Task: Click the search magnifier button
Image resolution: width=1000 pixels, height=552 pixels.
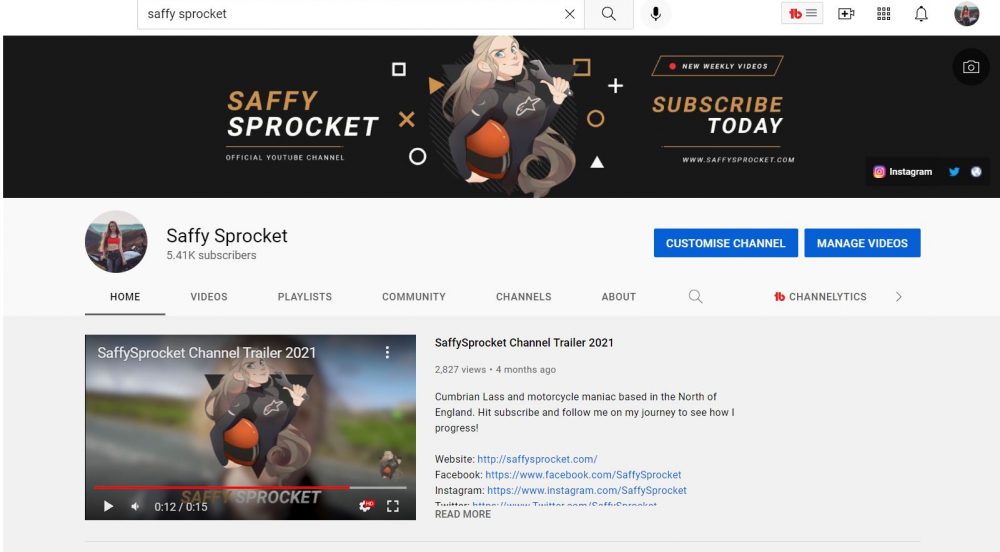Action: pyautogui.click(x=608, y=14)
